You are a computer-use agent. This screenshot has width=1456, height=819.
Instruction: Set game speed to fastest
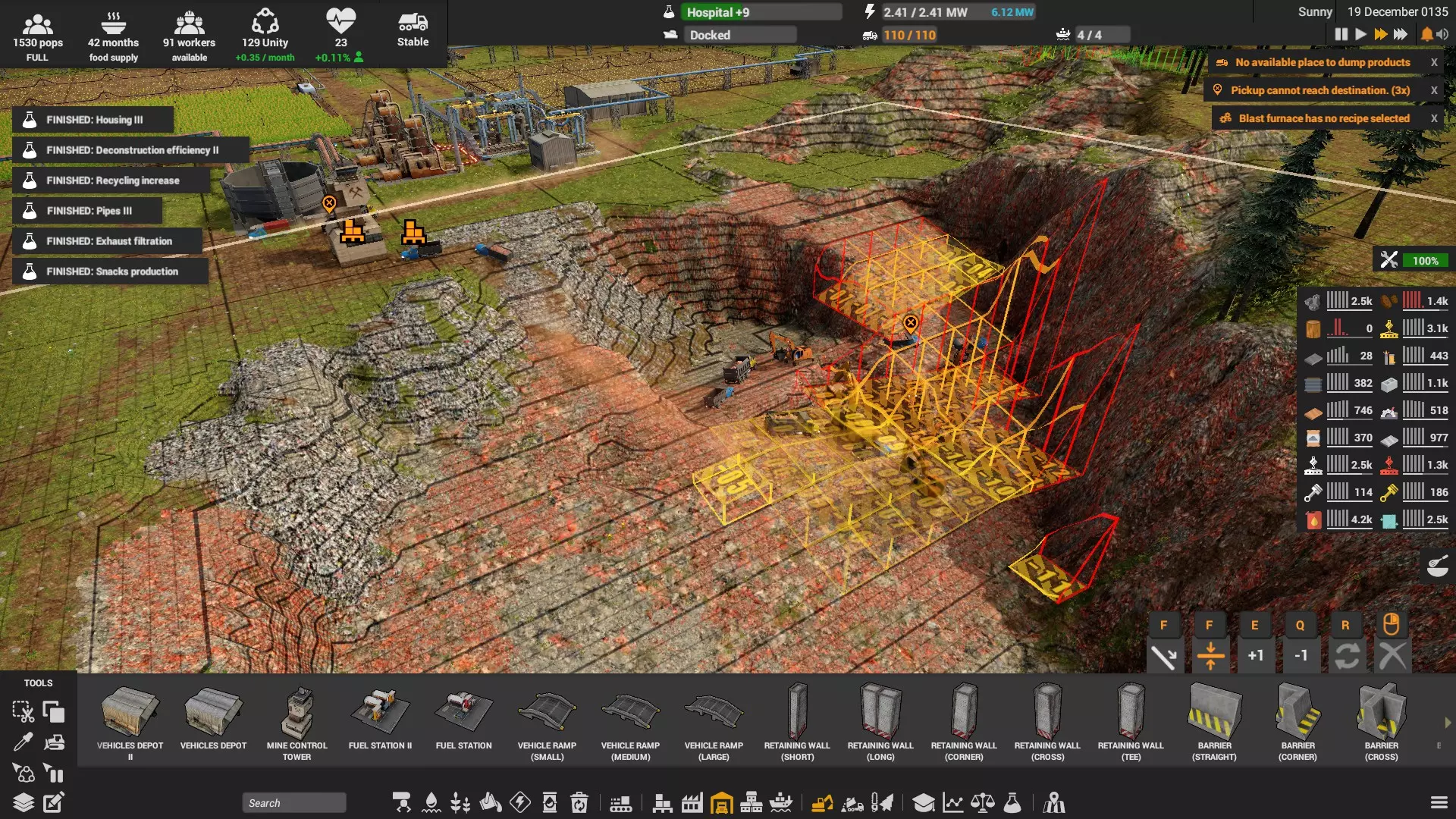(x=1401, y=34)
